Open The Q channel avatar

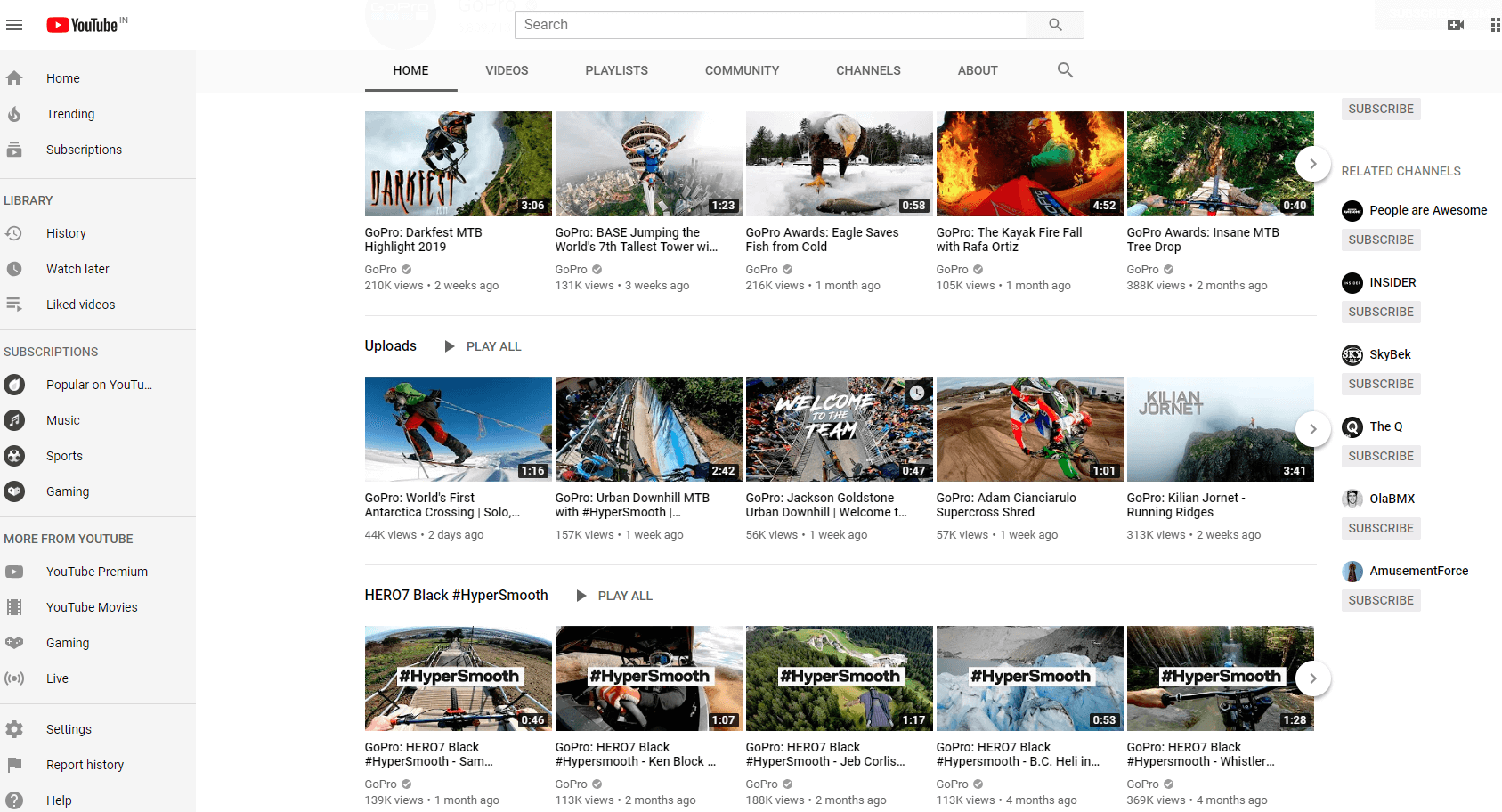(1352, 427)
